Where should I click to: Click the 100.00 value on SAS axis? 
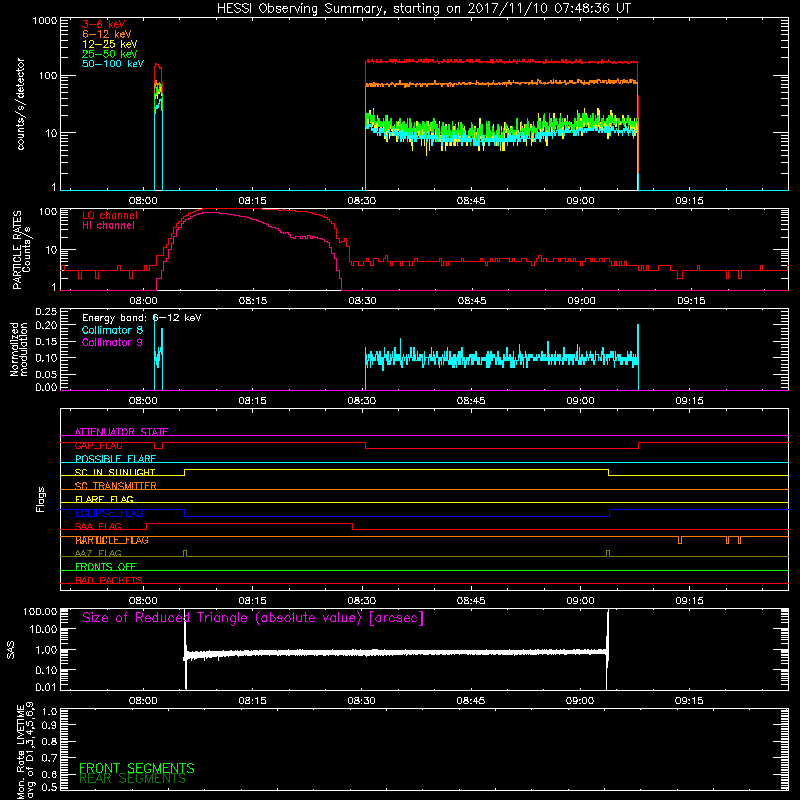pyautogui.click(x=40, y=612)
